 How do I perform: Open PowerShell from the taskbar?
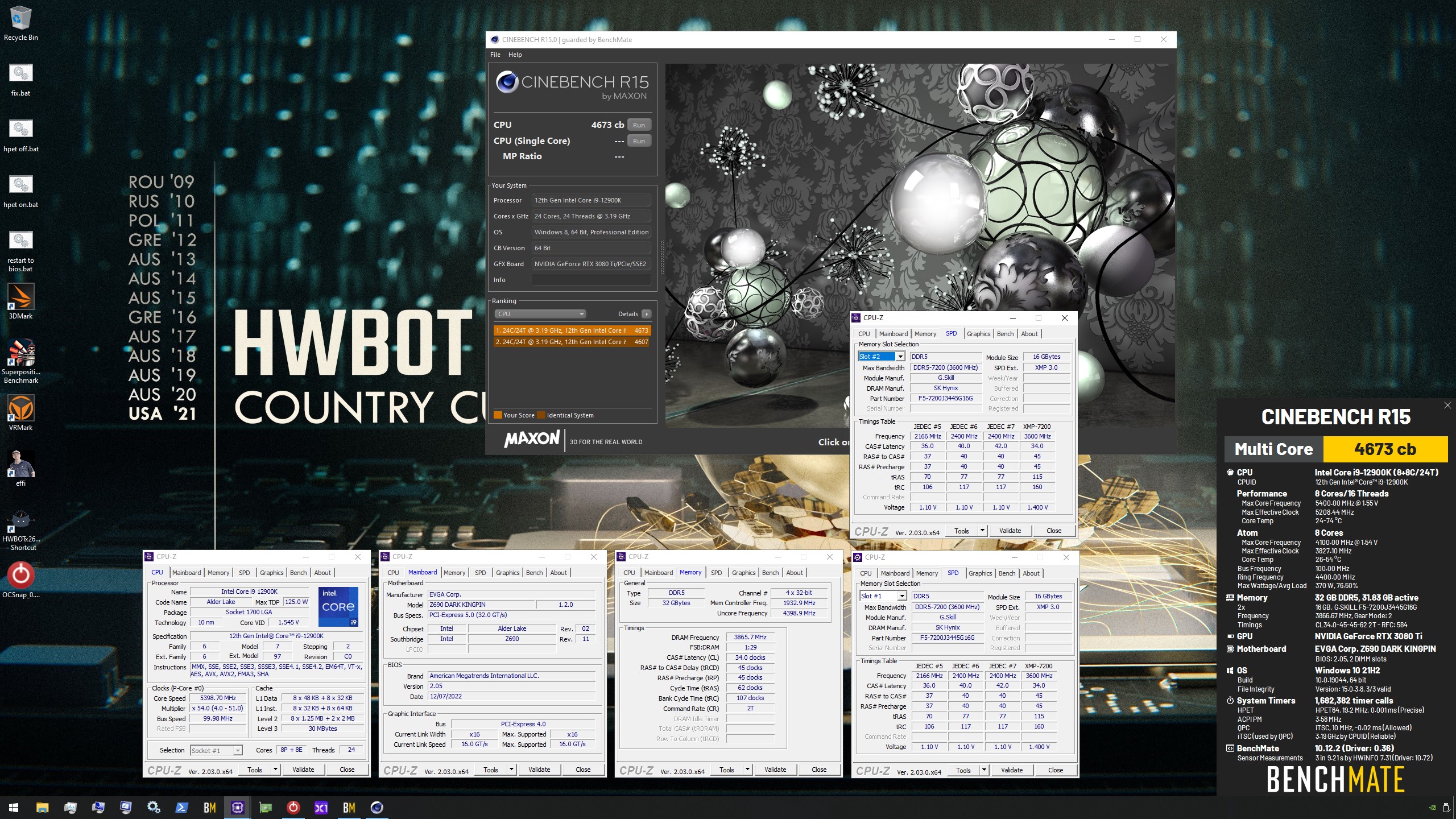tap(181, 808)
